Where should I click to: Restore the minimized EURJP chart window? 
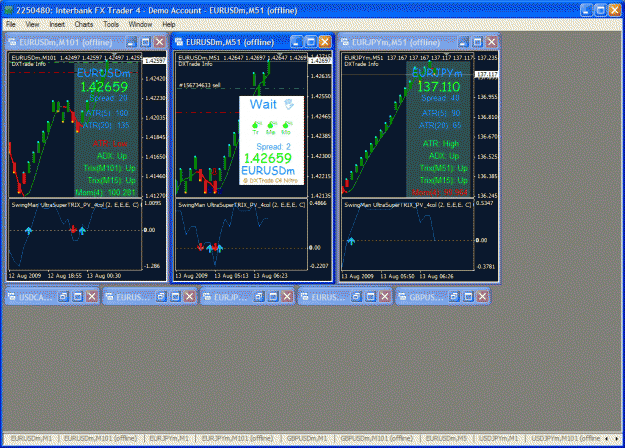259,297
